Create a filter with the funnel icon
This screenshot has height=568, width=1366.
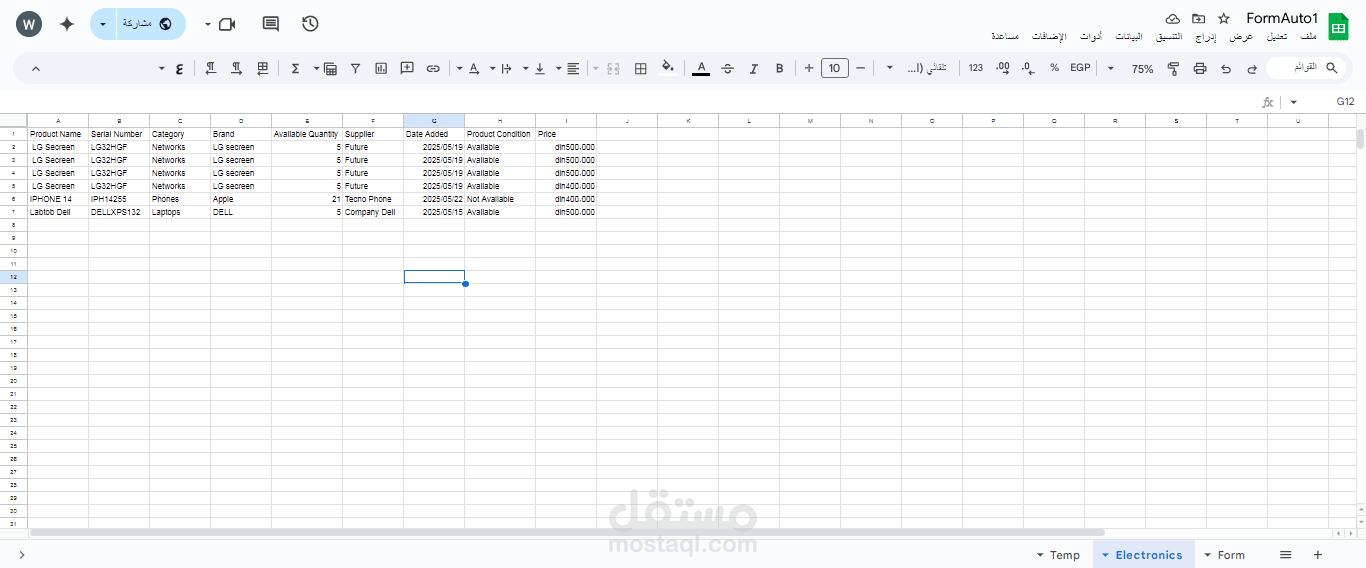356,68
